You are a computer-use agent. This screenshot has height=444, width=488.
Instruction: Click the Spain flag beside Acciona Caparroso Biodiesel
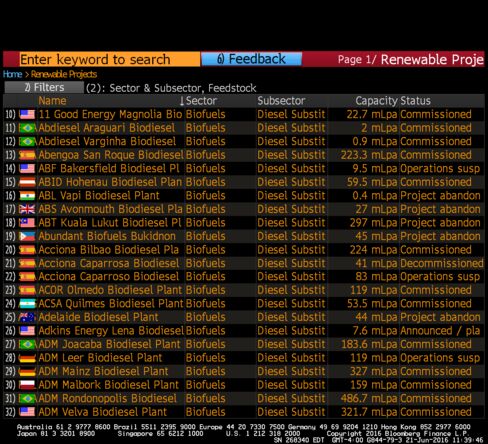[x=27, y=277]
